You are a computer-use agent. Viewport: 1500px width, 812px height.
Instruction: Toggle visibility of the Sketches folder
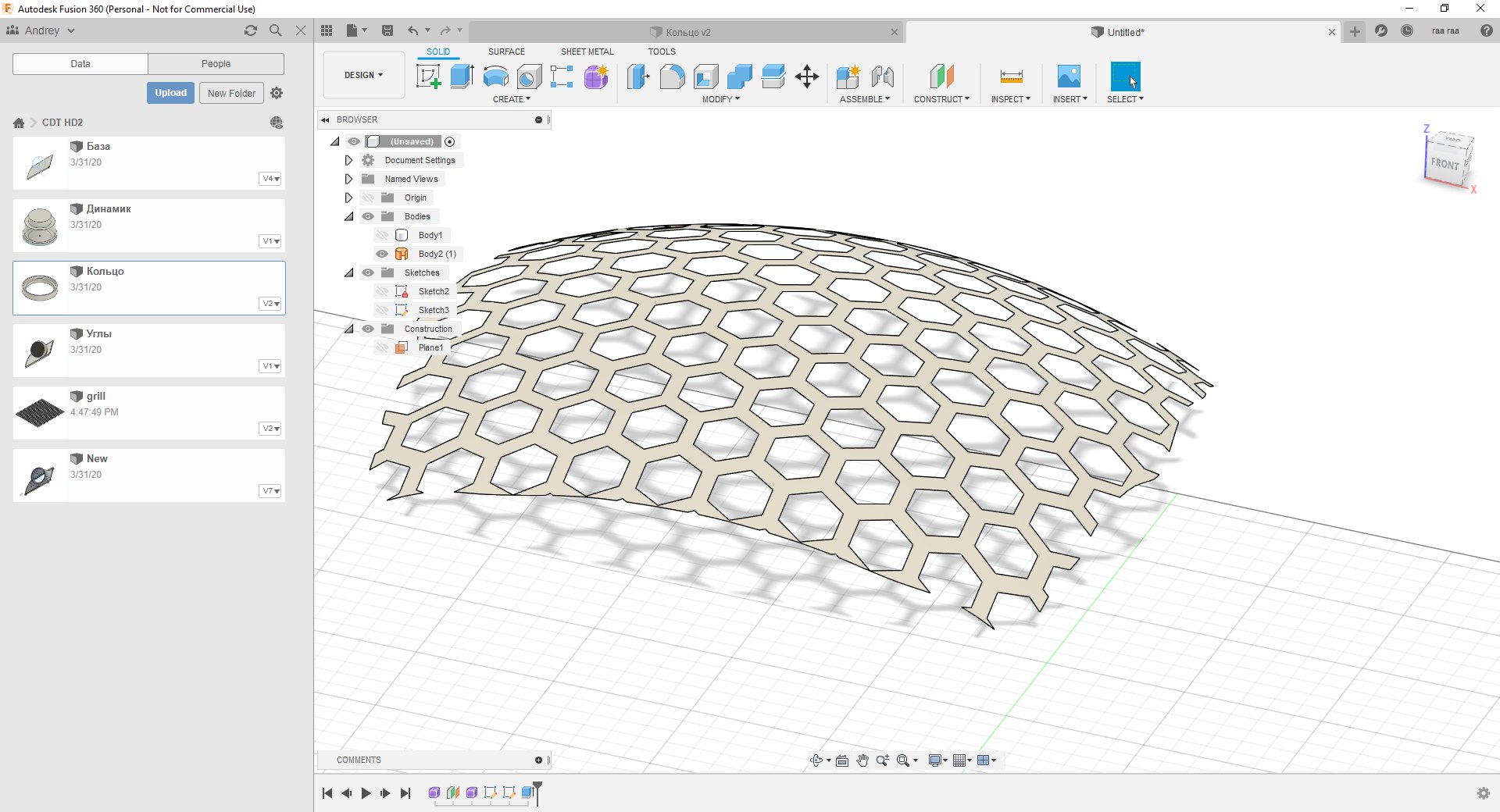pyautogui.click(x=368, y=272)
